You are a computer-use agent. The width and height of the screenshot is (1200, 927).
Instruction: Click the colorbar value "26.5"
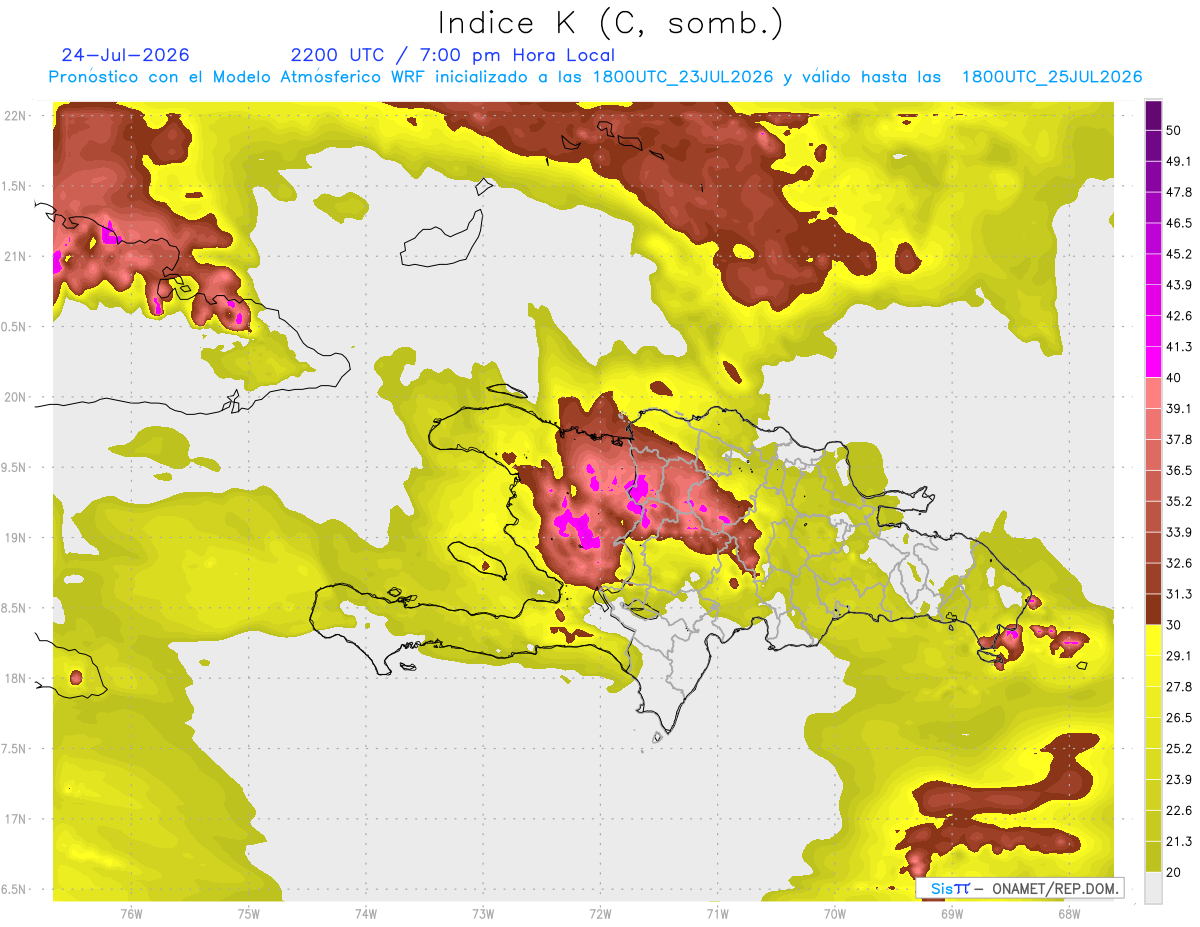1179,717
